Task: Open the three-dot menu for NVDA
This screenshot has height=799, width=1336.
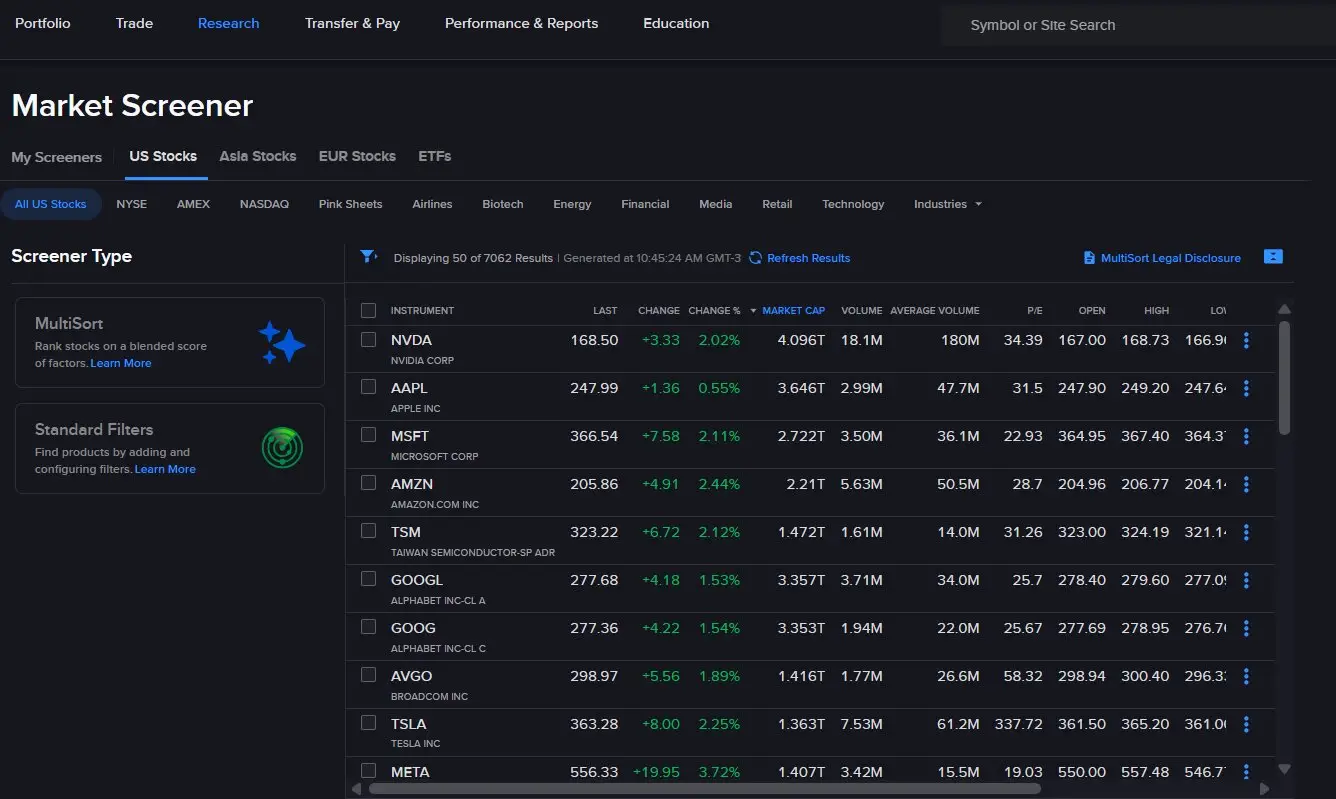Action: point(1246,340)
